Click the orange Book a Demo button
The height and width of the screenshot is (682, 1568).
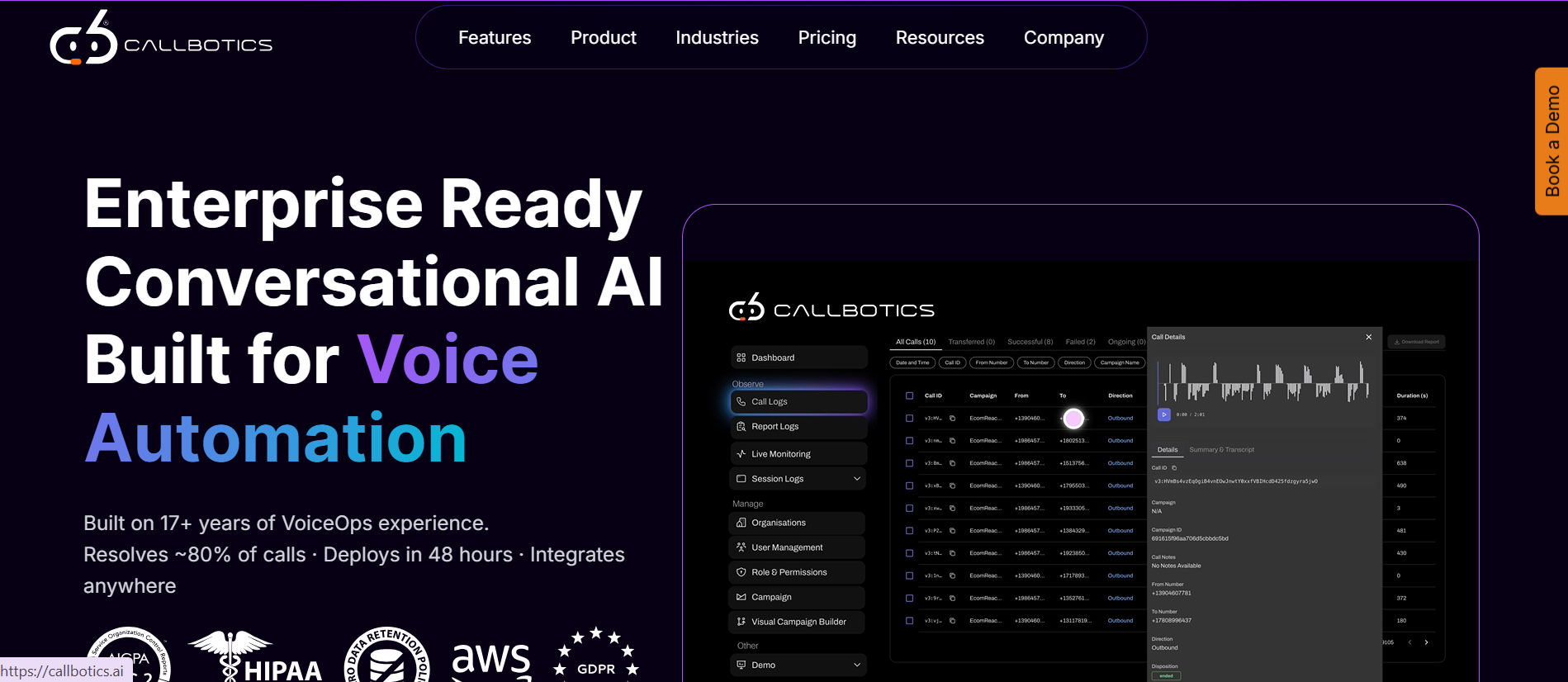pos(1551,141)
